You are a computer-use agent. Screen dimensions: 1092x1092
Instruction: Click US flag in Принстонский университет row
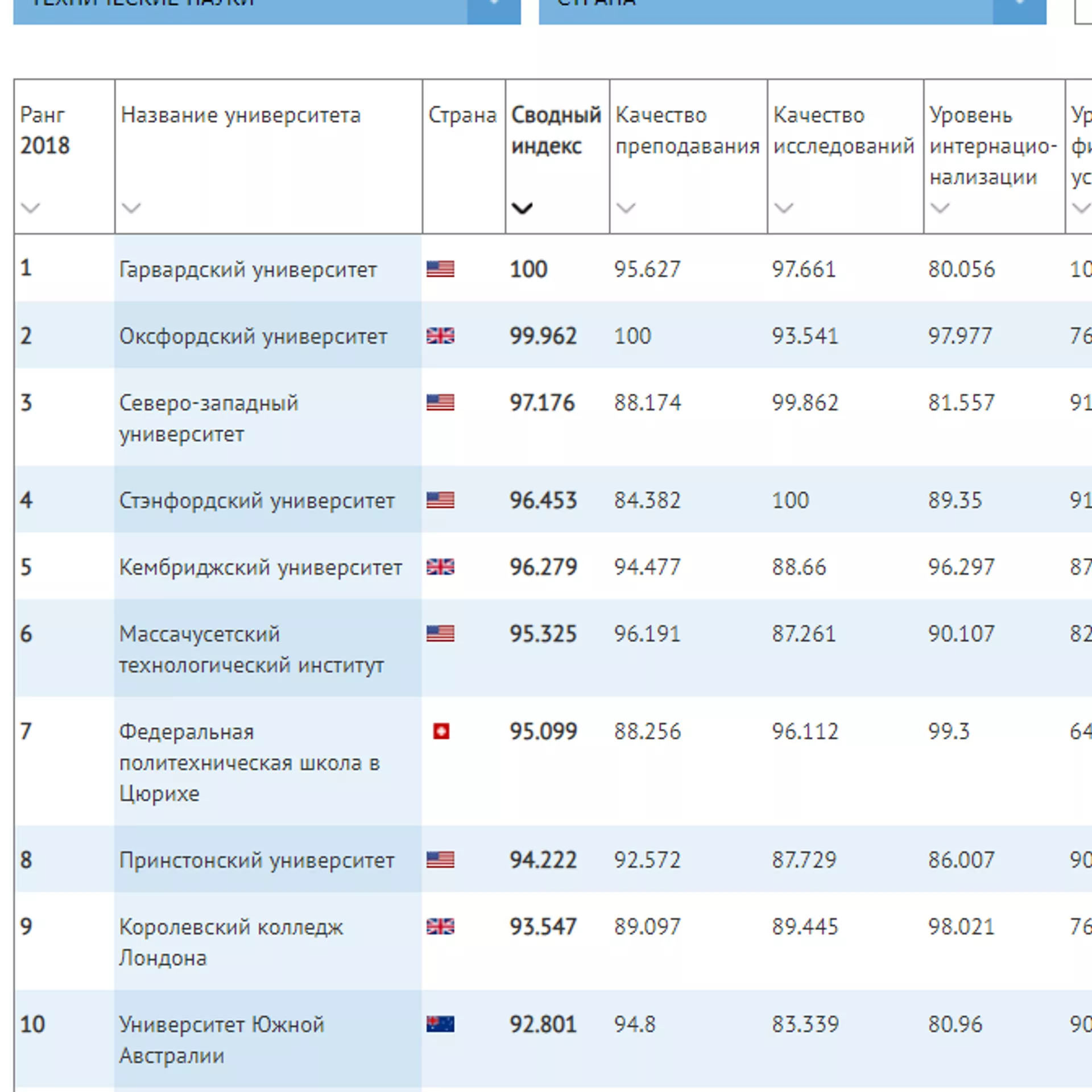click(x=440, y=859)
